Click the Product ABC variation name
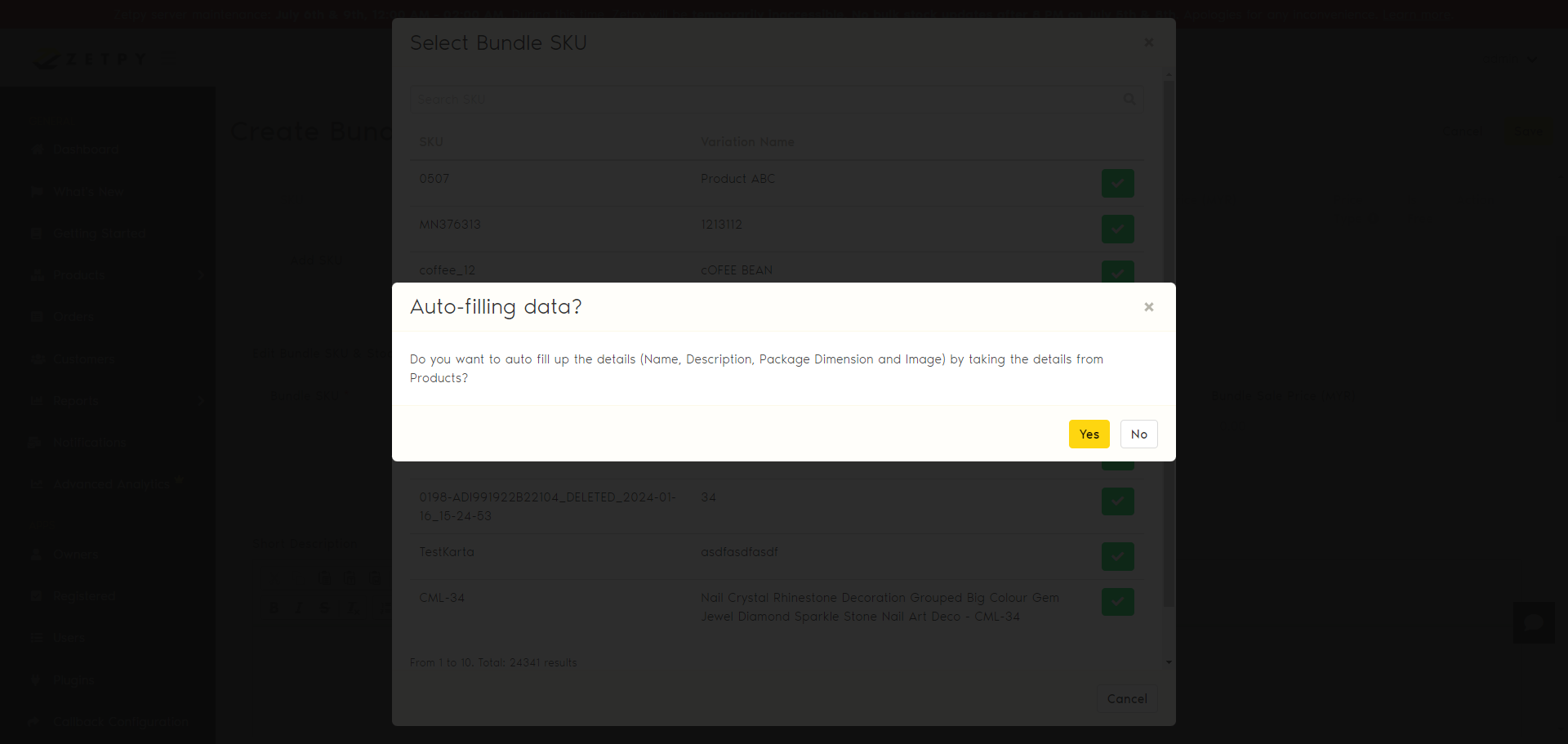The height and width of the screenshot is (744, 1568). coord(737,178)
